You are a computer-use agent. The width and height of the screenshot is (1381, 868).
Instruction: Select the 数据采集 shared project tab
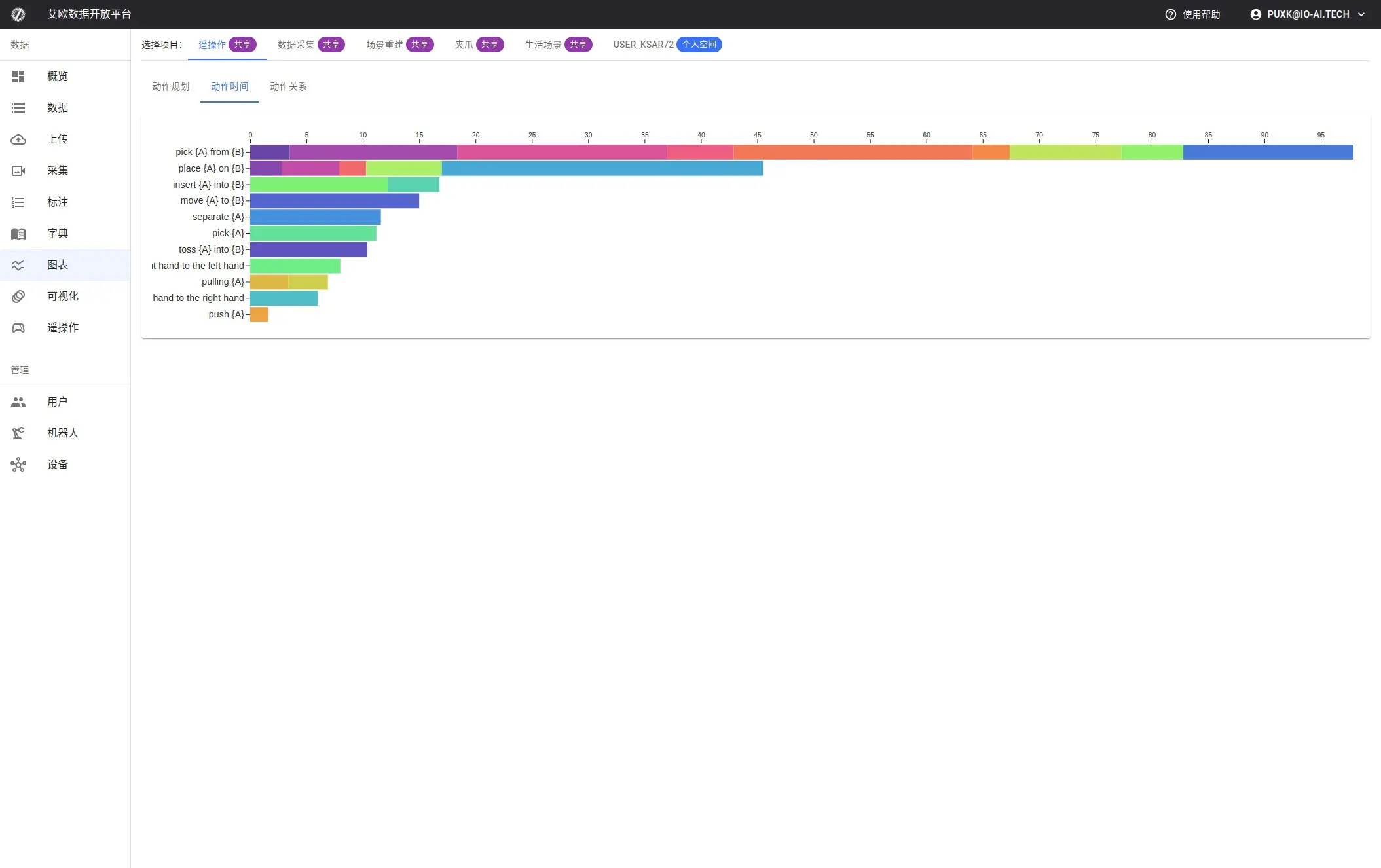click(310, 45)
